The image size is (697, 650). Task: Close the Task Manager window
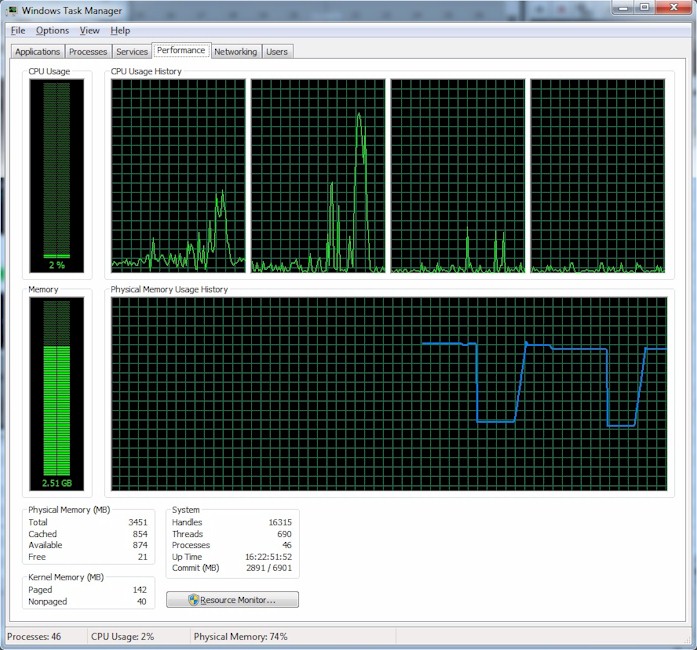673,8
